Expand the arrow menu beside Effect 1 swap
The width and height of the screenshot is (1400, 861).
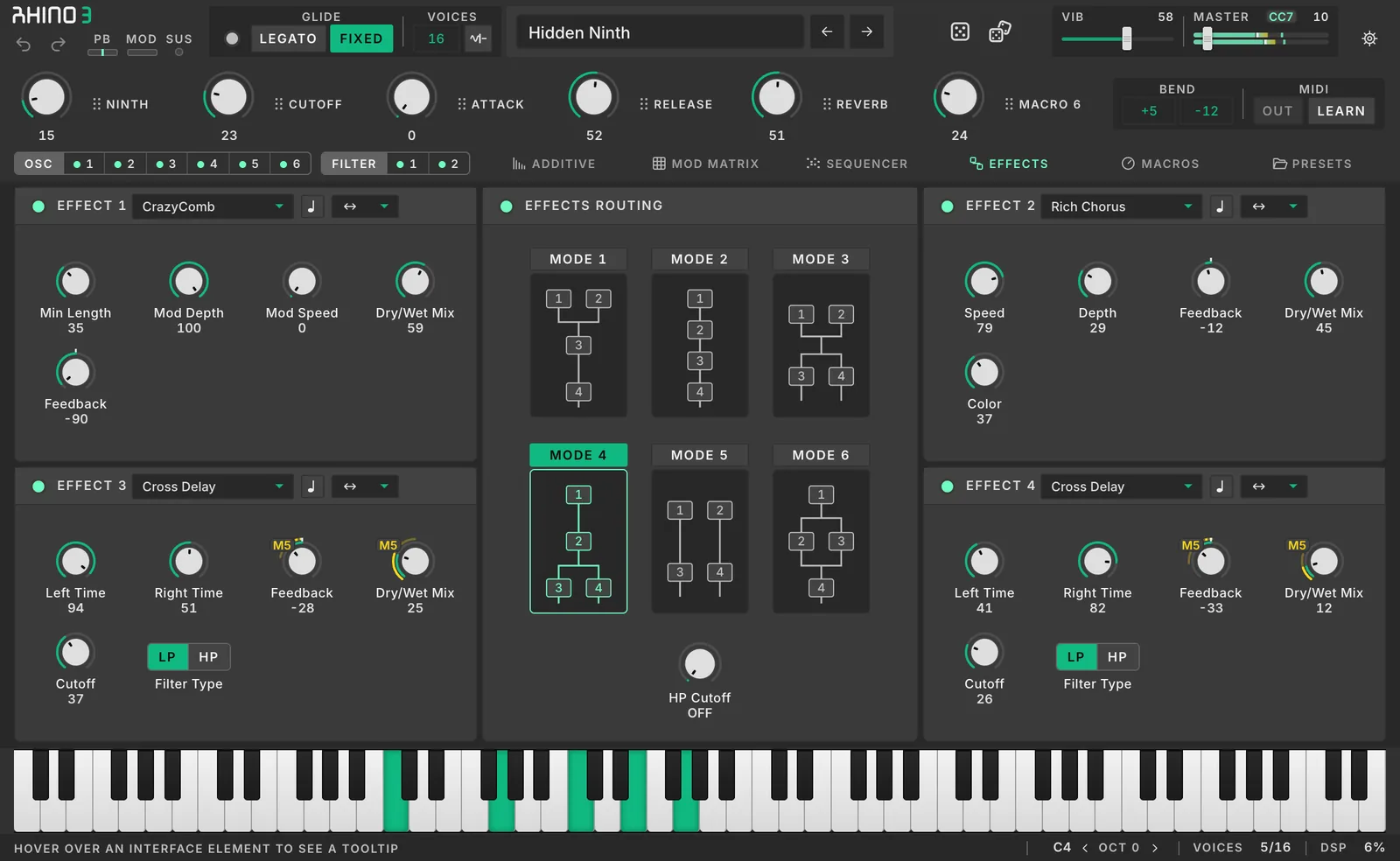pyautogui.click(x=384, y=206)
